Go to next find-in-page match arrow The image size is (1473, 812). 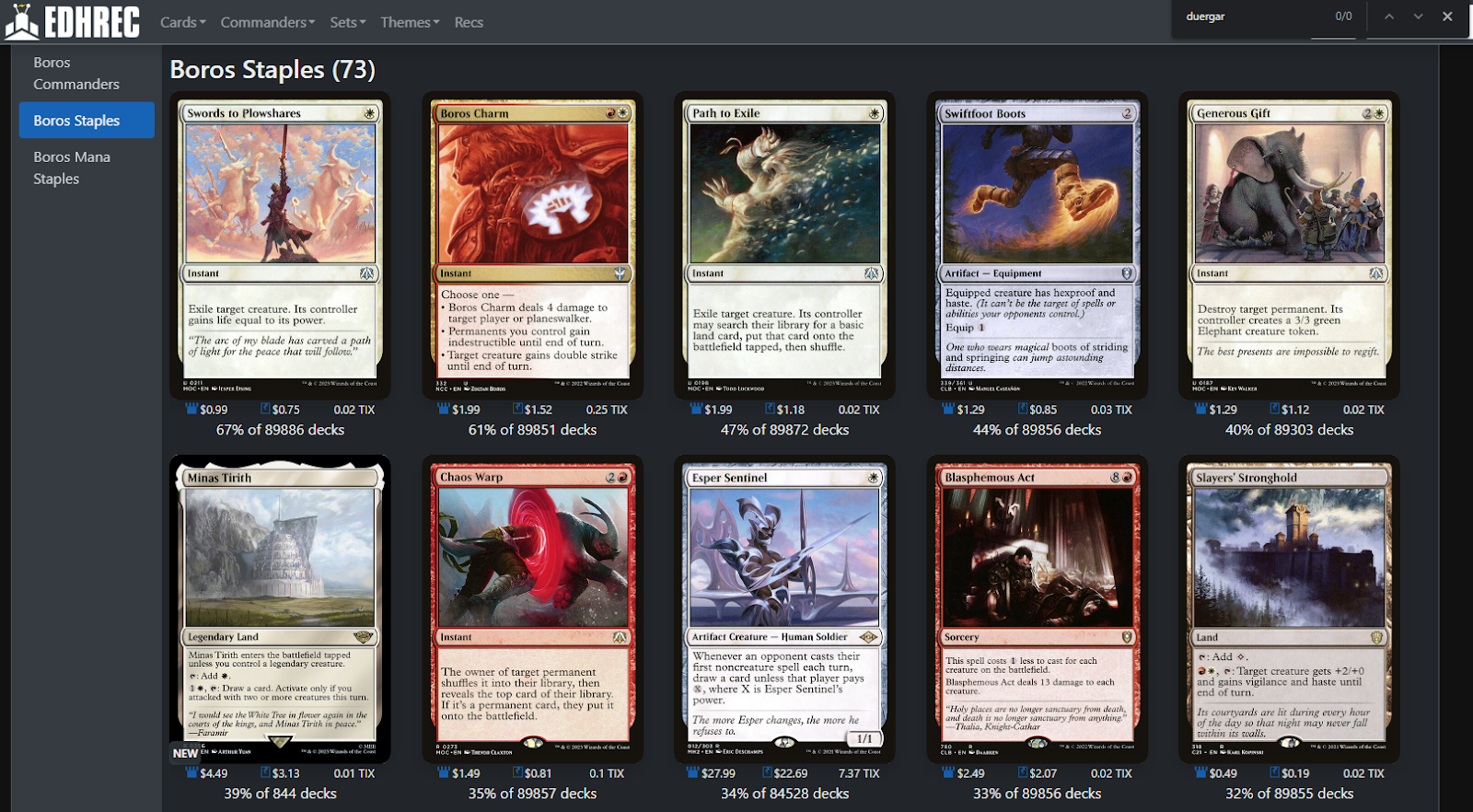1419,17
